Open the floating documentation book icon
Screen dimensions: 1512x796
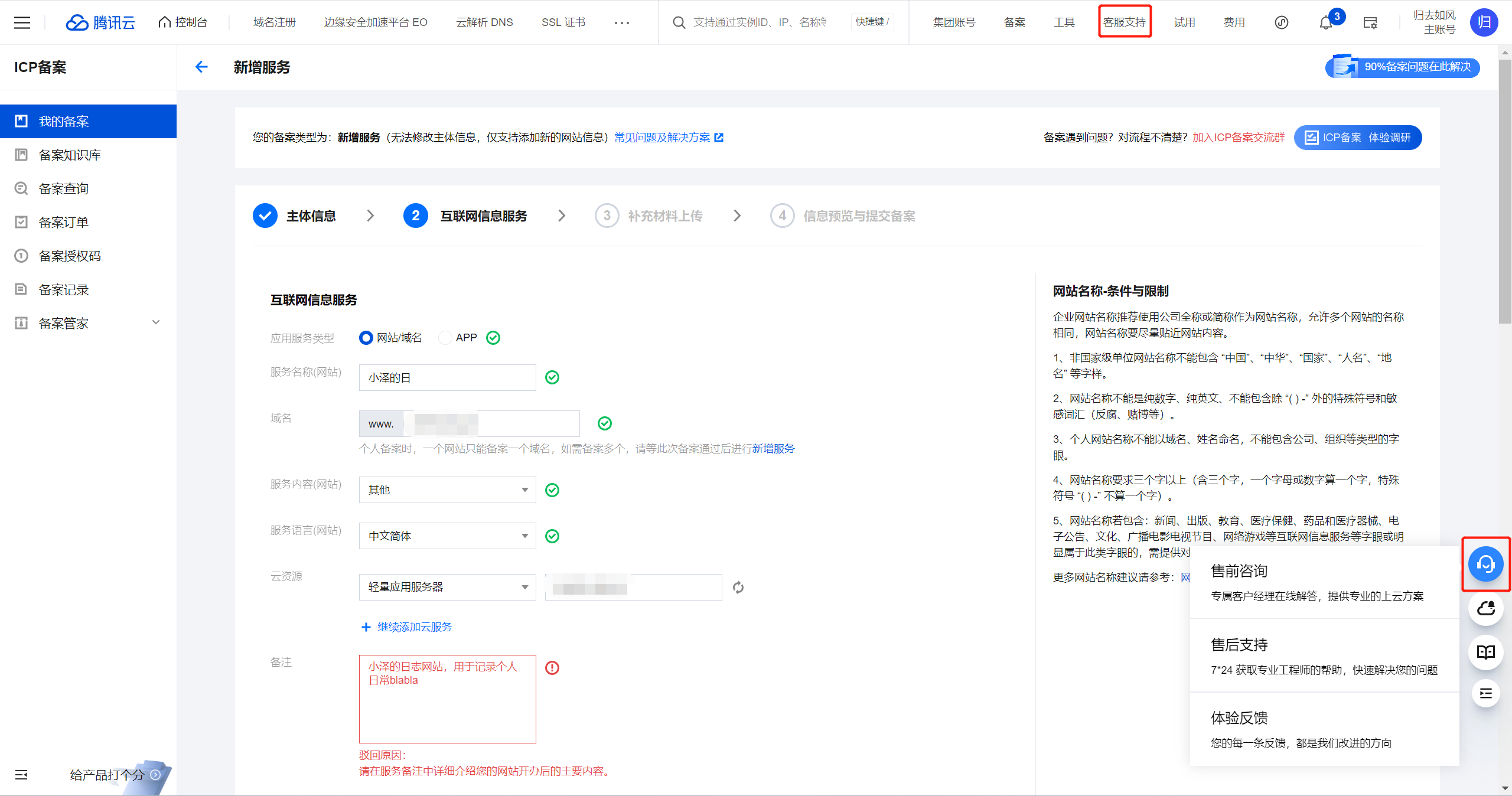click(1485, 652)
